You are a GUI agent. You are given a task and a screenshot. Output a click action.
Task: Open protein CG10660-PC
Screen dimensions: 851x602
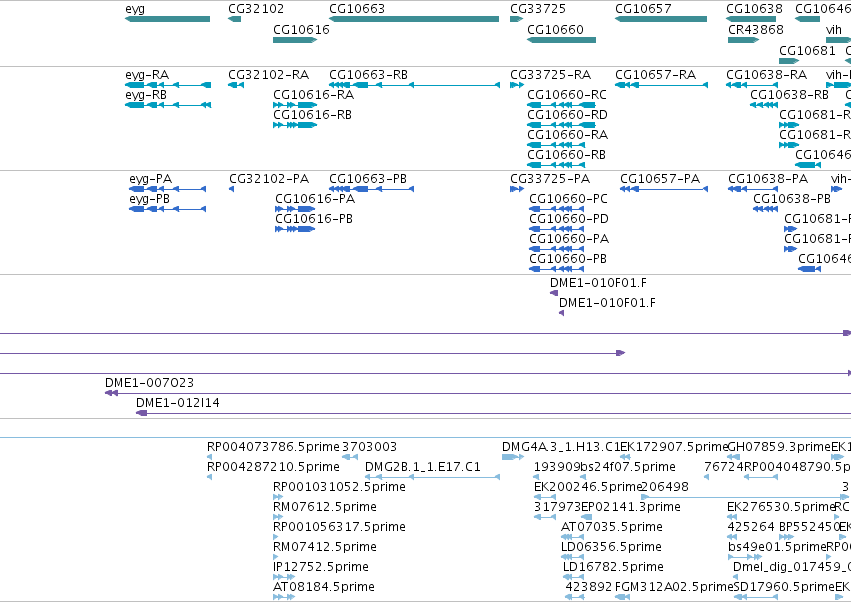pos(568,199)
